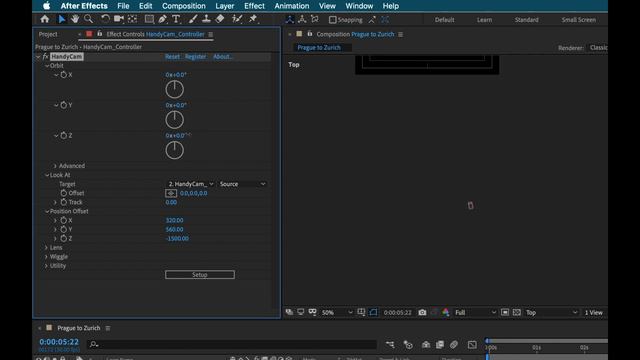Toggle stopwatch for Orbit X
The image size is (640, 360).
(64, 75)
